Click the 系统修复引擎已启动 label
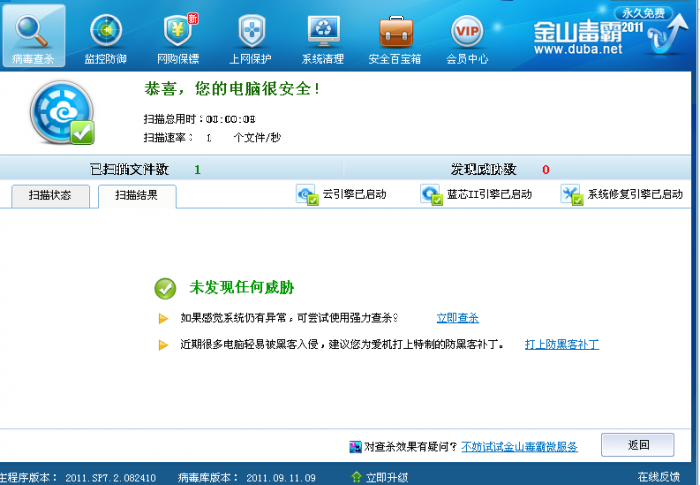700x485 pixels. [635, 195]
